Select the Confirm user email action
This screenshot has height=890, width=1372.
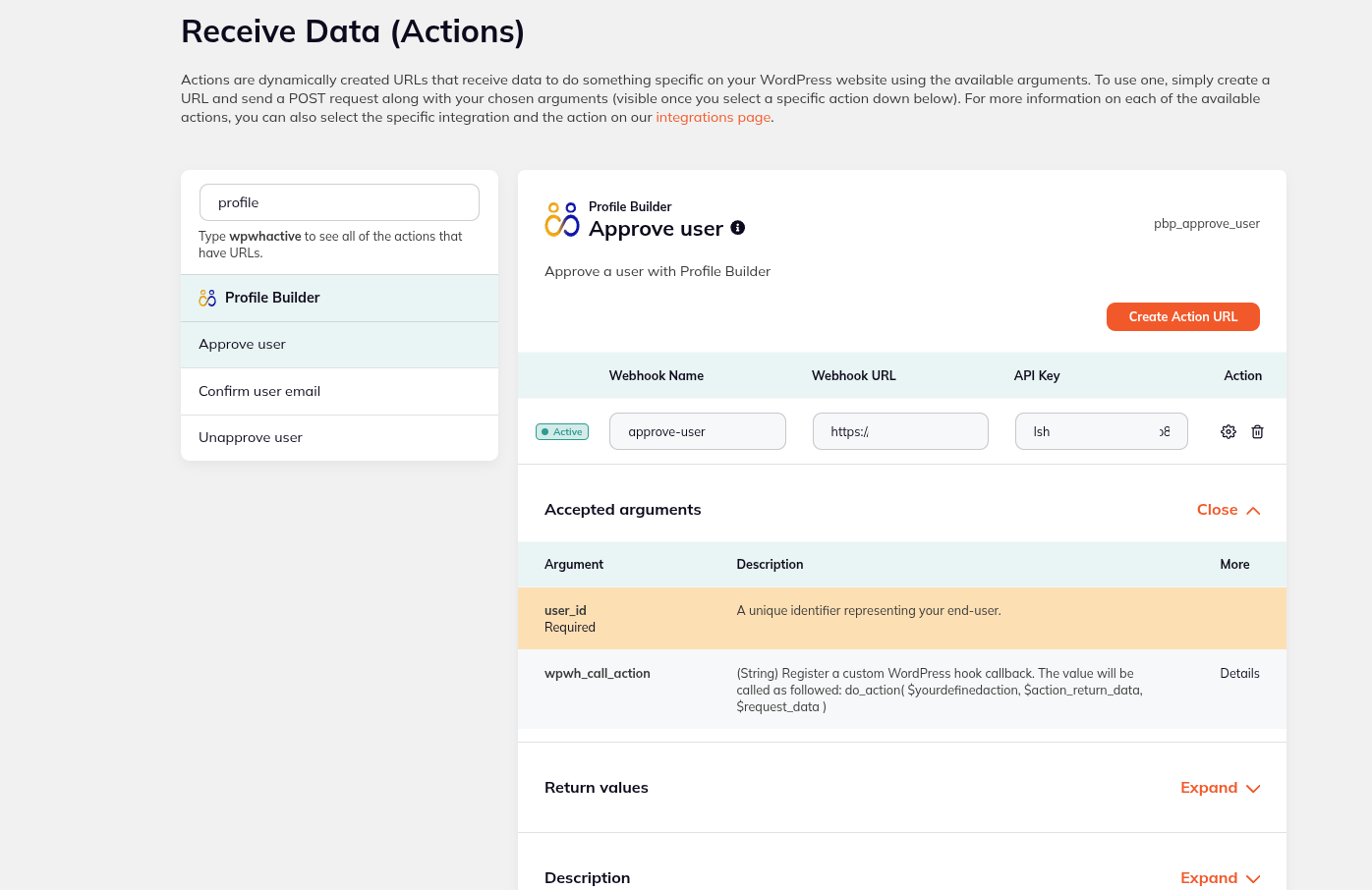(258, 390)
